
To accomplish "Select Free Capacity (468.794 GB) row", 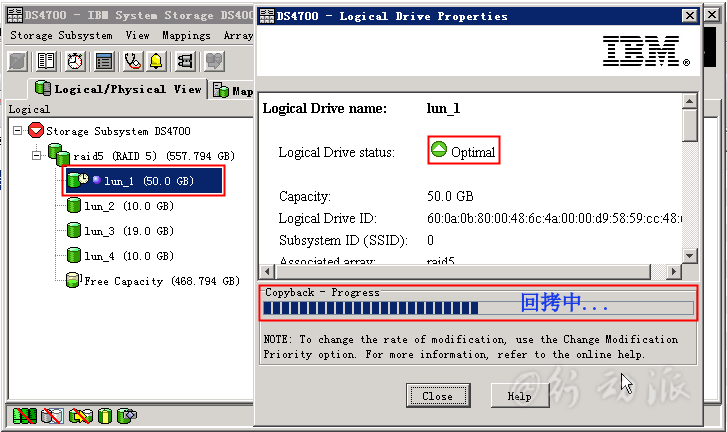I will [x=153, y=281].
